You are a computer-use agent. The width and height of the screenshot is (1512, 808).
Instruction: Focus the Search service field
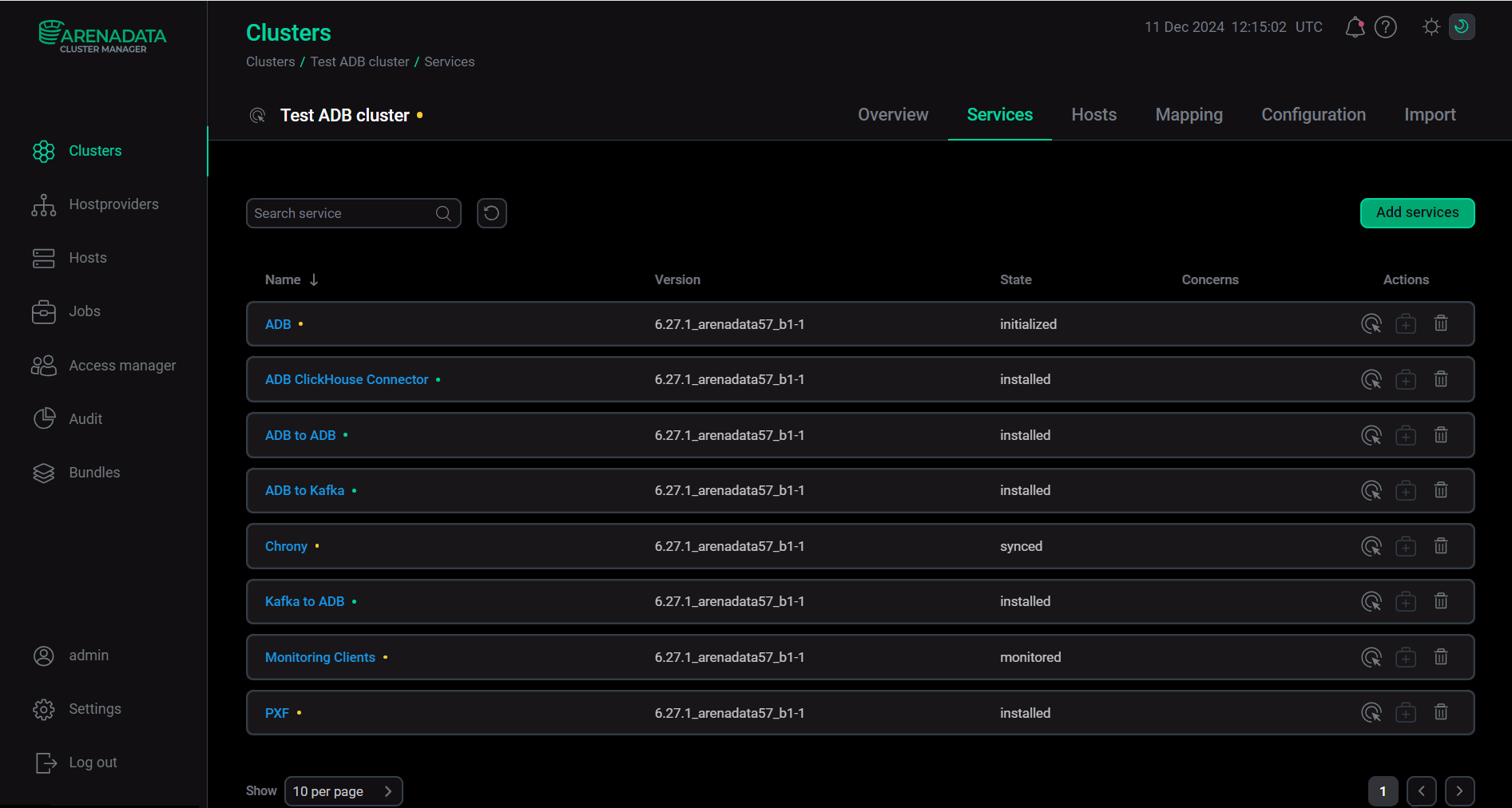coord(353,213)
